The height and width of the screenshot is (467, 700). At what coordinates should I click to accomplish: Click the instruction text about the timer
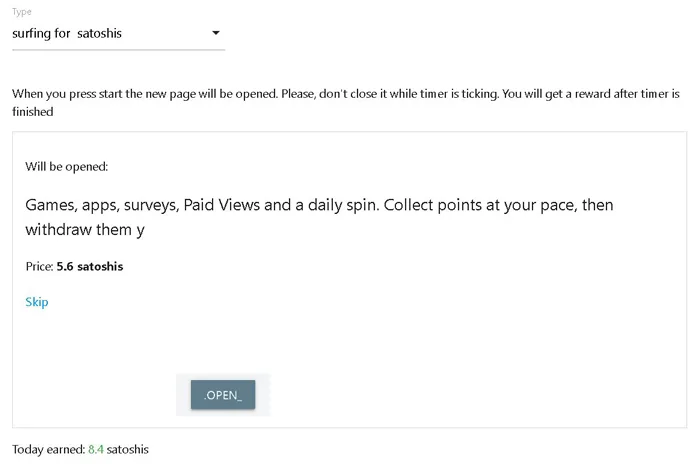point(346,103)
